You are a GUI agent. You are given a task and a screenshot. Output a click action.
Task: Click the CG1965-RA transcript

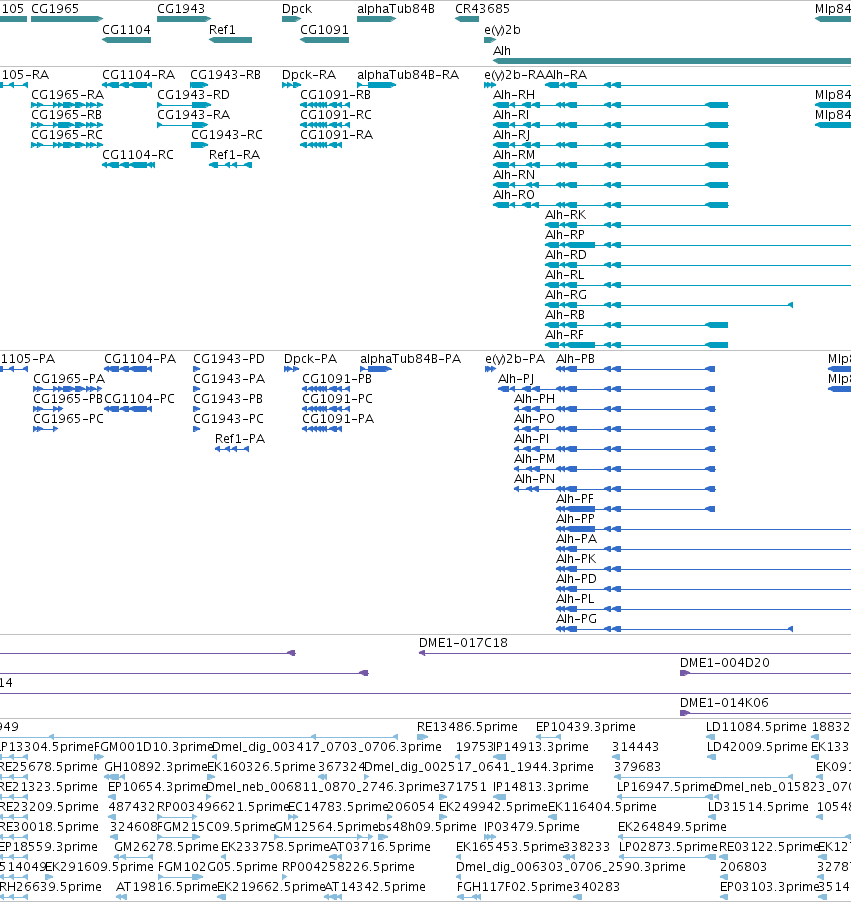point(67,105)
